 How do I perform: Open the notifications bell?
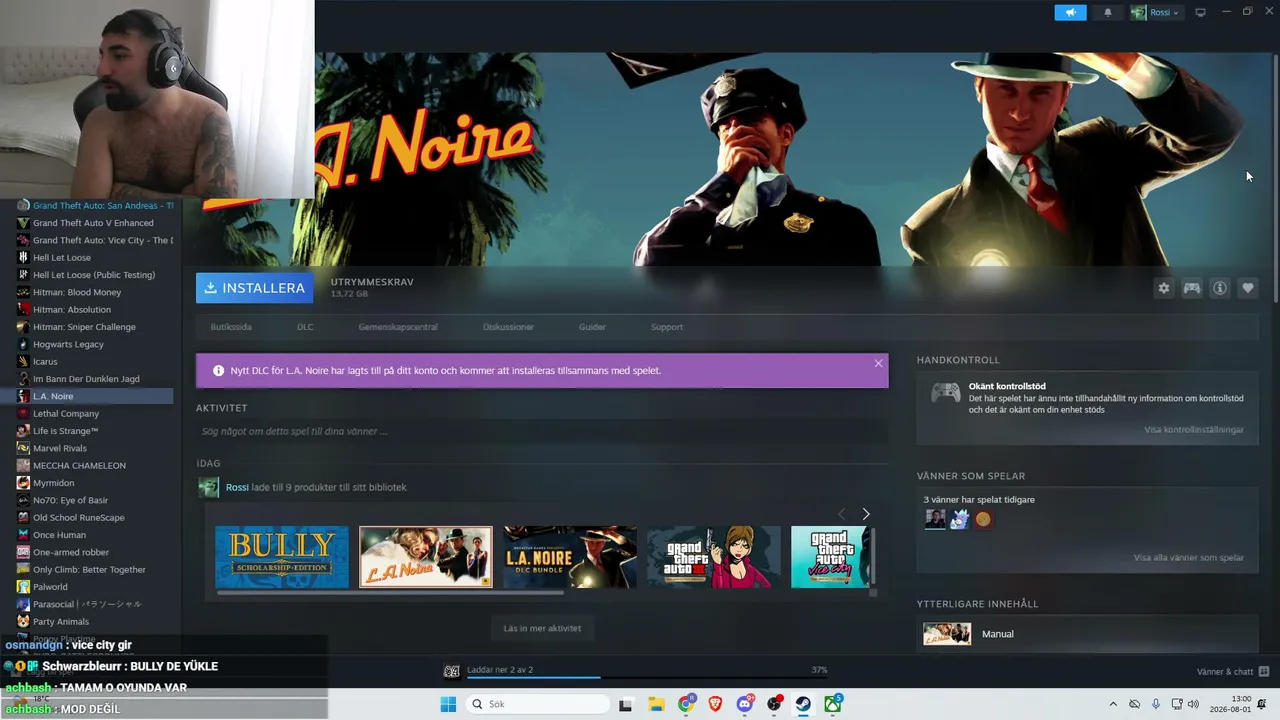(1107, 13)
